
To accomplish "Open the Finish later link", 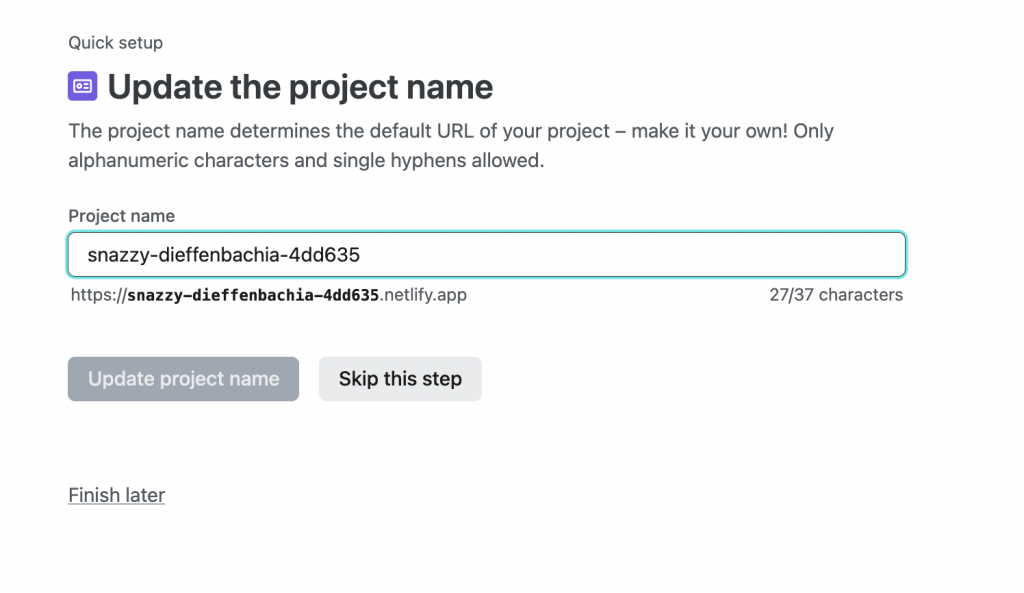I will click(116, 495).
